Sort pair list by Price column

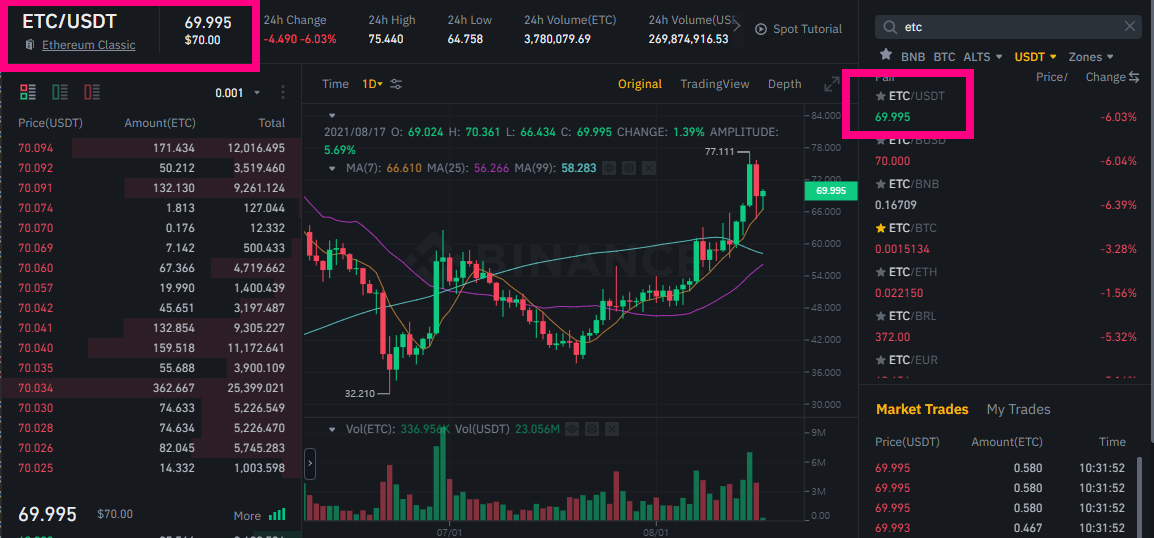coord(1051,77)
